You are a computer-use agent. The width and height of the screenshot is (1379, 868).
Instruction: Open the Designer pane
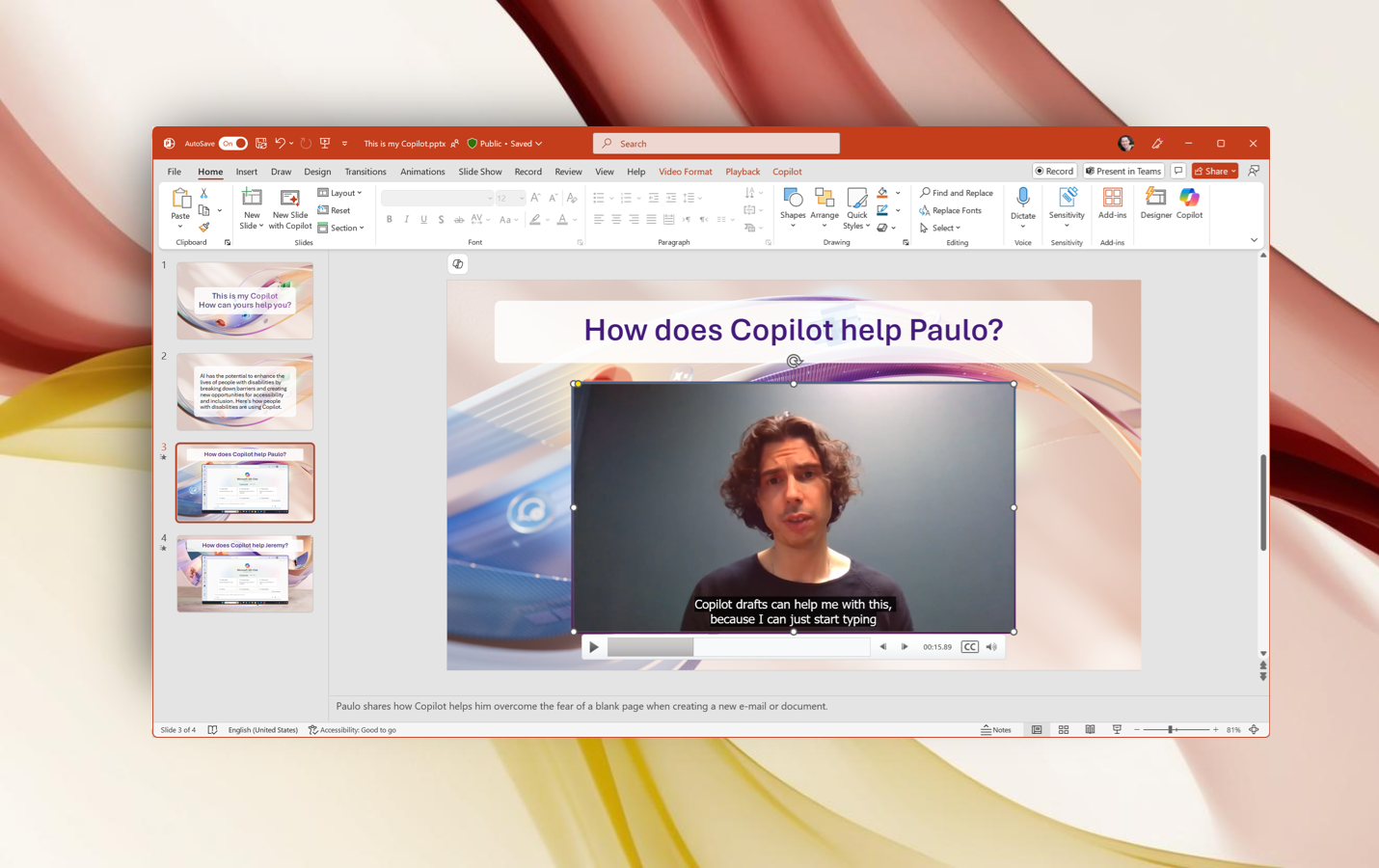(1155, 203)
